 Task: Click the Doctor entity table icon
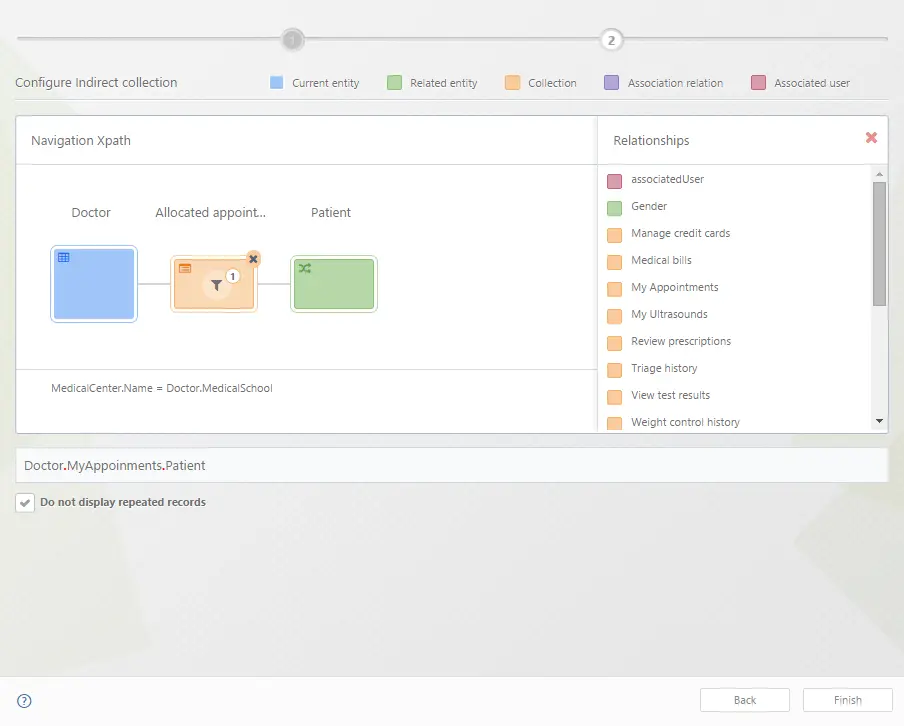tap(64, 257)
